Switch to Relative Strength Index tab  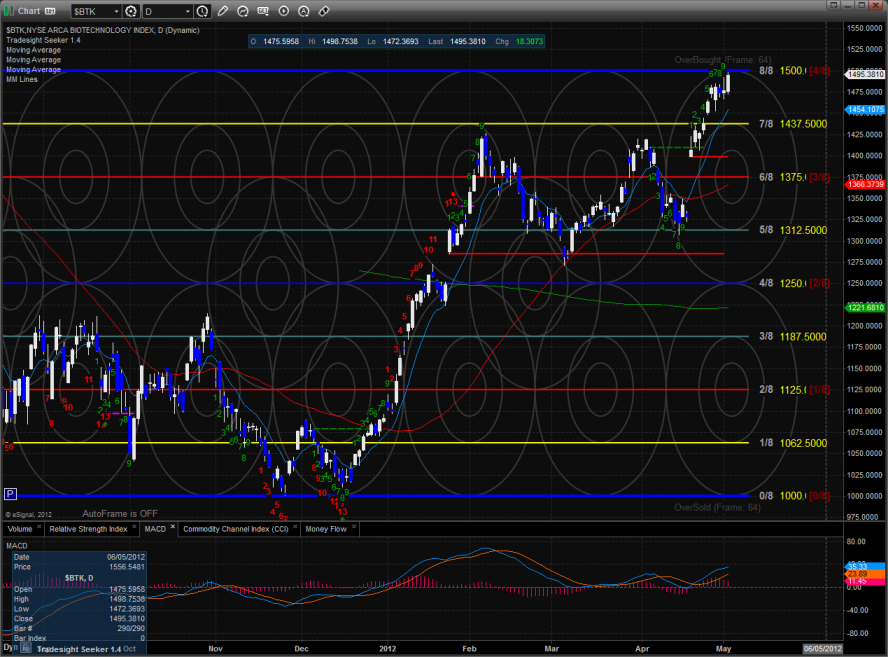[x=89, y=527]
